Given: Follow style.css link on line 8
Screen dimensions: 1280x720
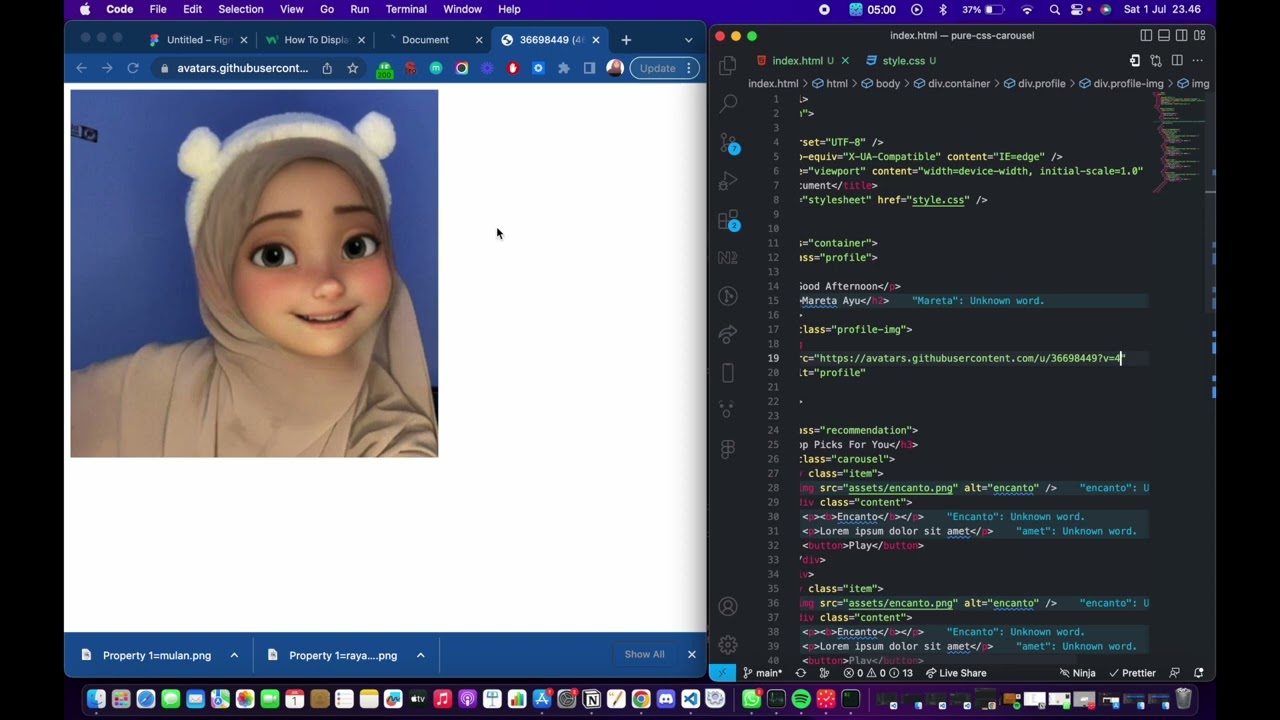Looking at the screenshot, I should 939,200.
